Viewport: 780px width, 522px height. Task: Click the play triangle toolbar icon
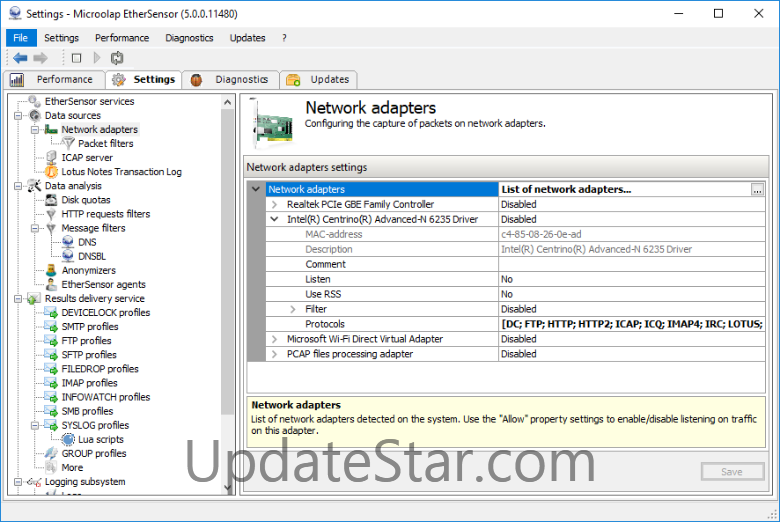(x=97, y=58)
